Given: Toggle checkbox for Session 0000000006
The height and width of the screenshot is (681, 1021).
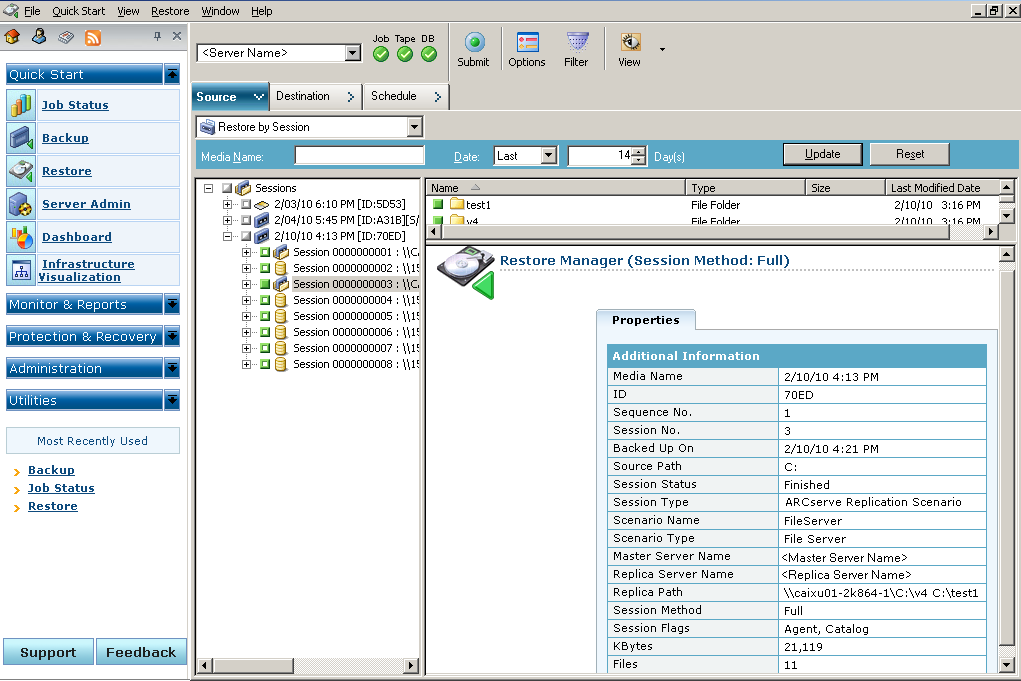Looking at the screenshot, I should click(x=265, y=332).
